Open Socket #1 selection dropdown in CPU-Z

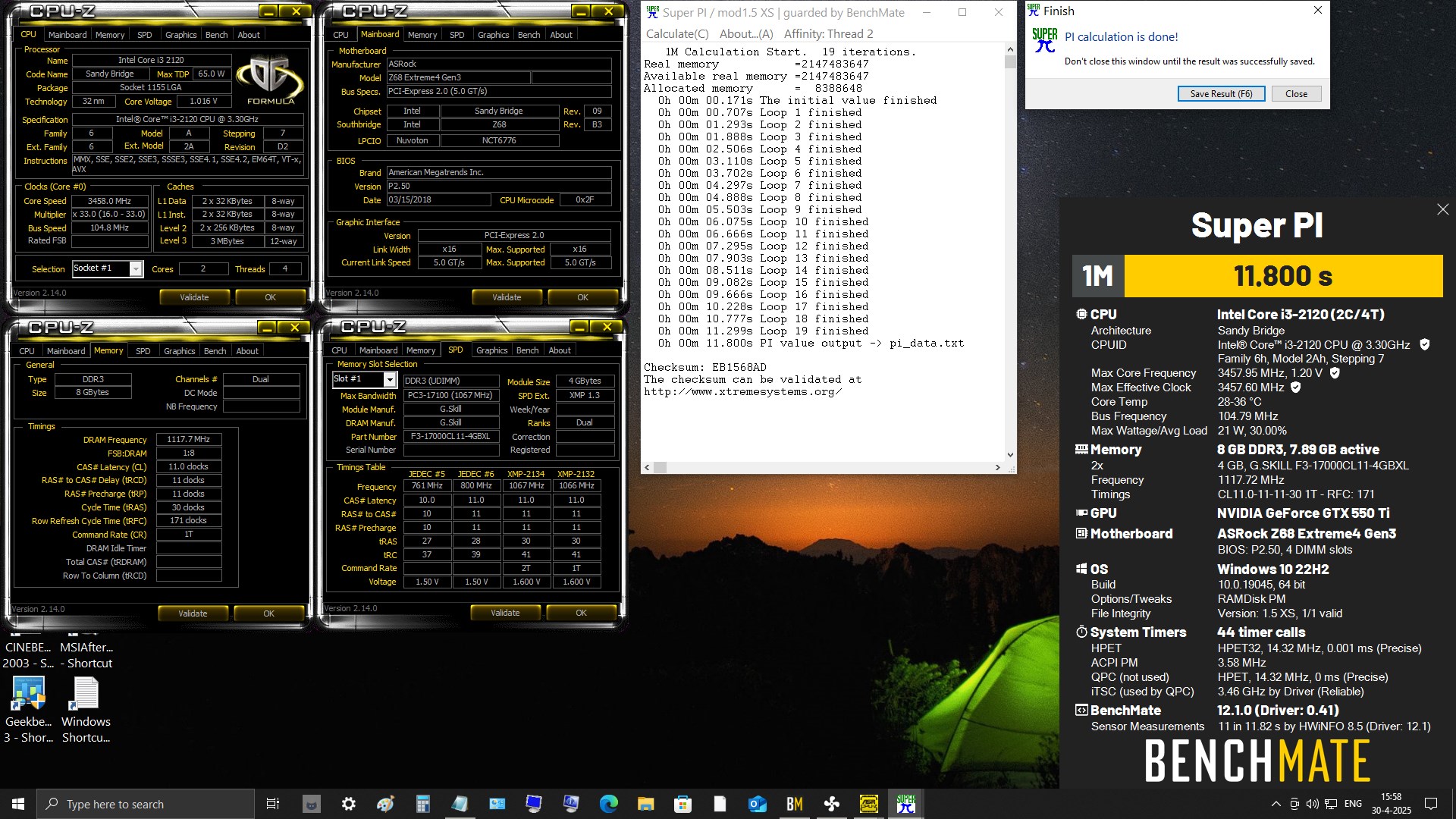(136, 269)
